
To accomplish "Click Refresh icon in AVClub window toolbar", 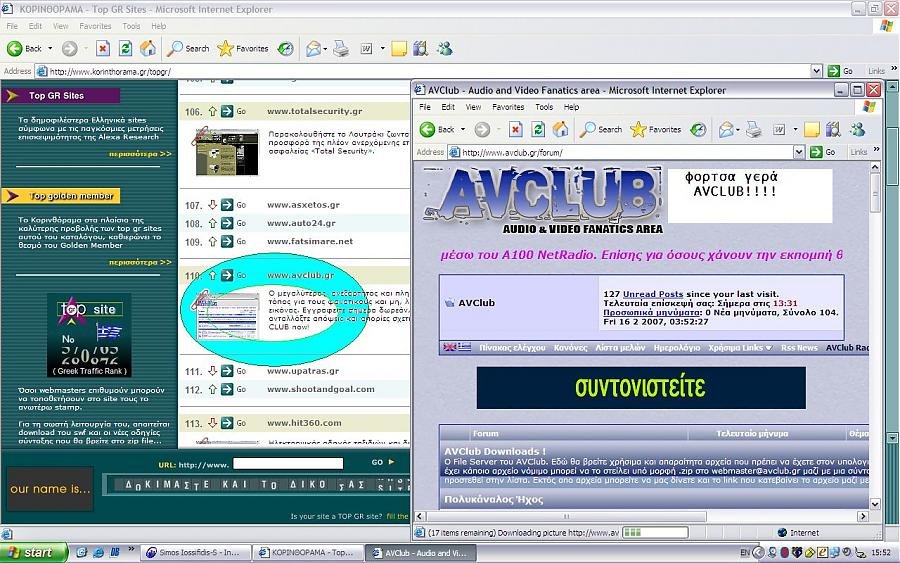I will coord(538,130).
